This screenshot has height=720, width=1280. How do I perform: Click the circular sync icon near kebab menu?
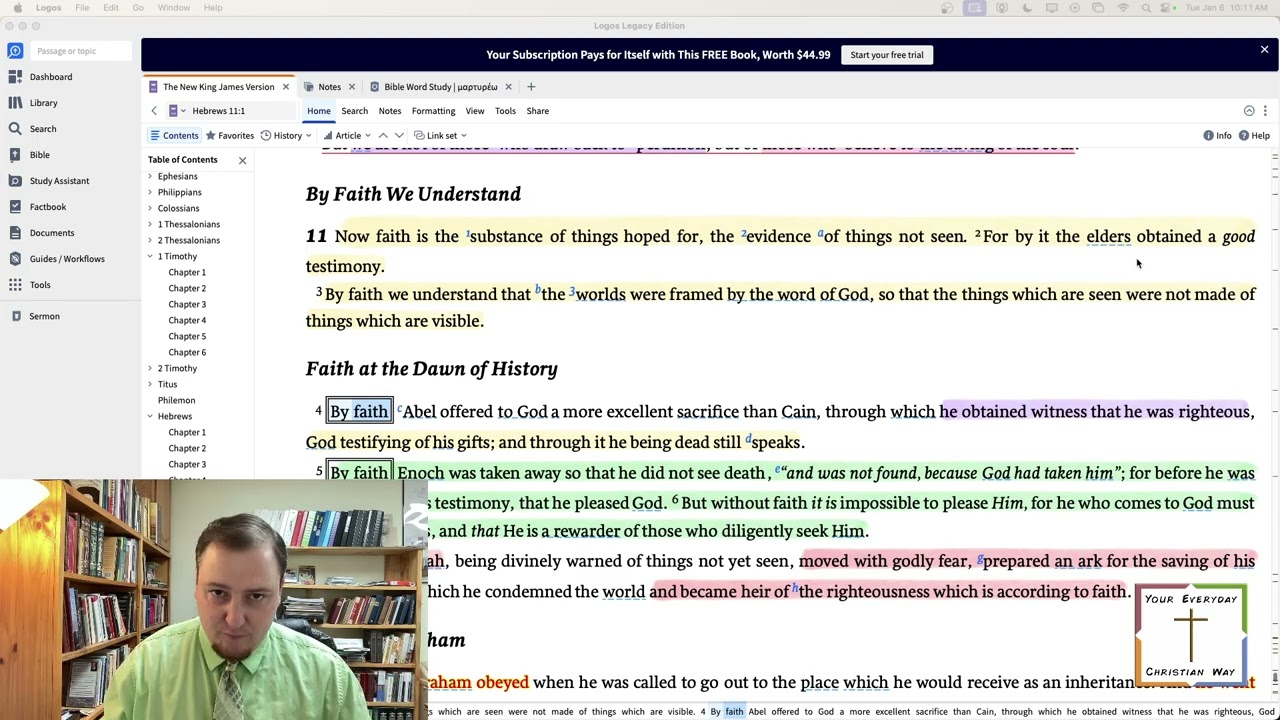coord(1249,111)
